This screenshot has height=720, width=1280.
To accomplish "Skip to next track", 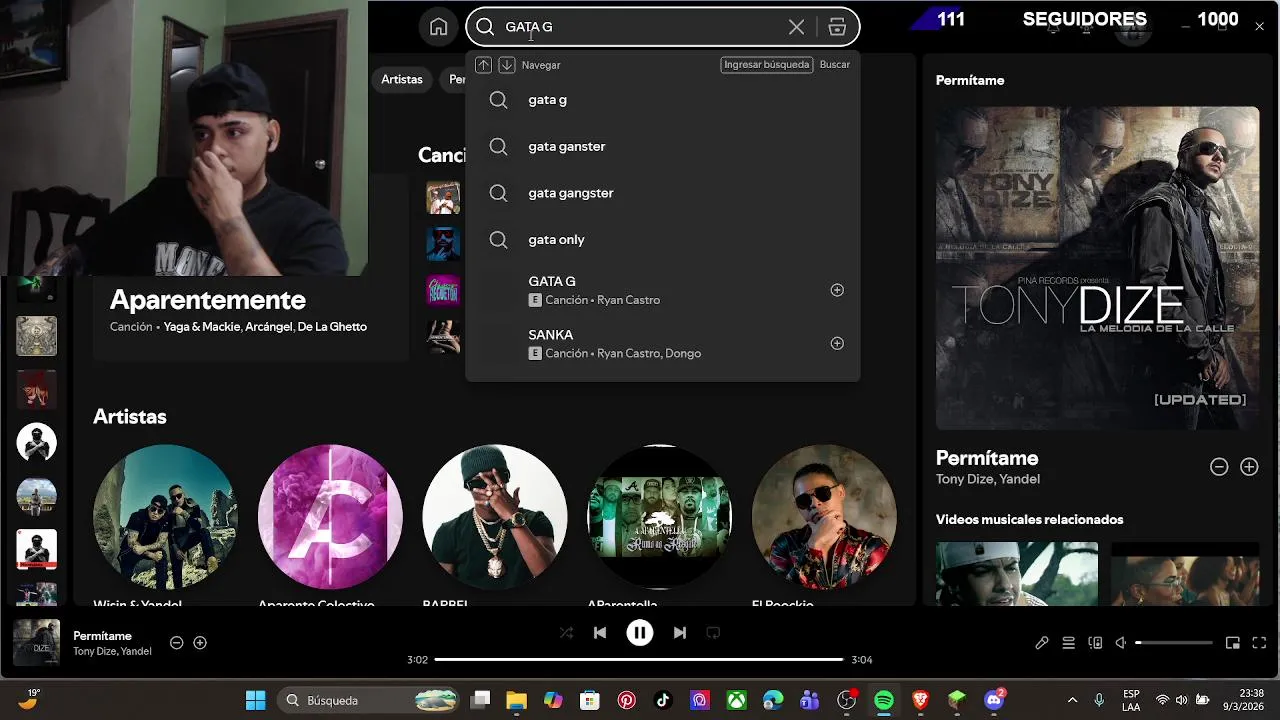I will click(x=680, y=633).
